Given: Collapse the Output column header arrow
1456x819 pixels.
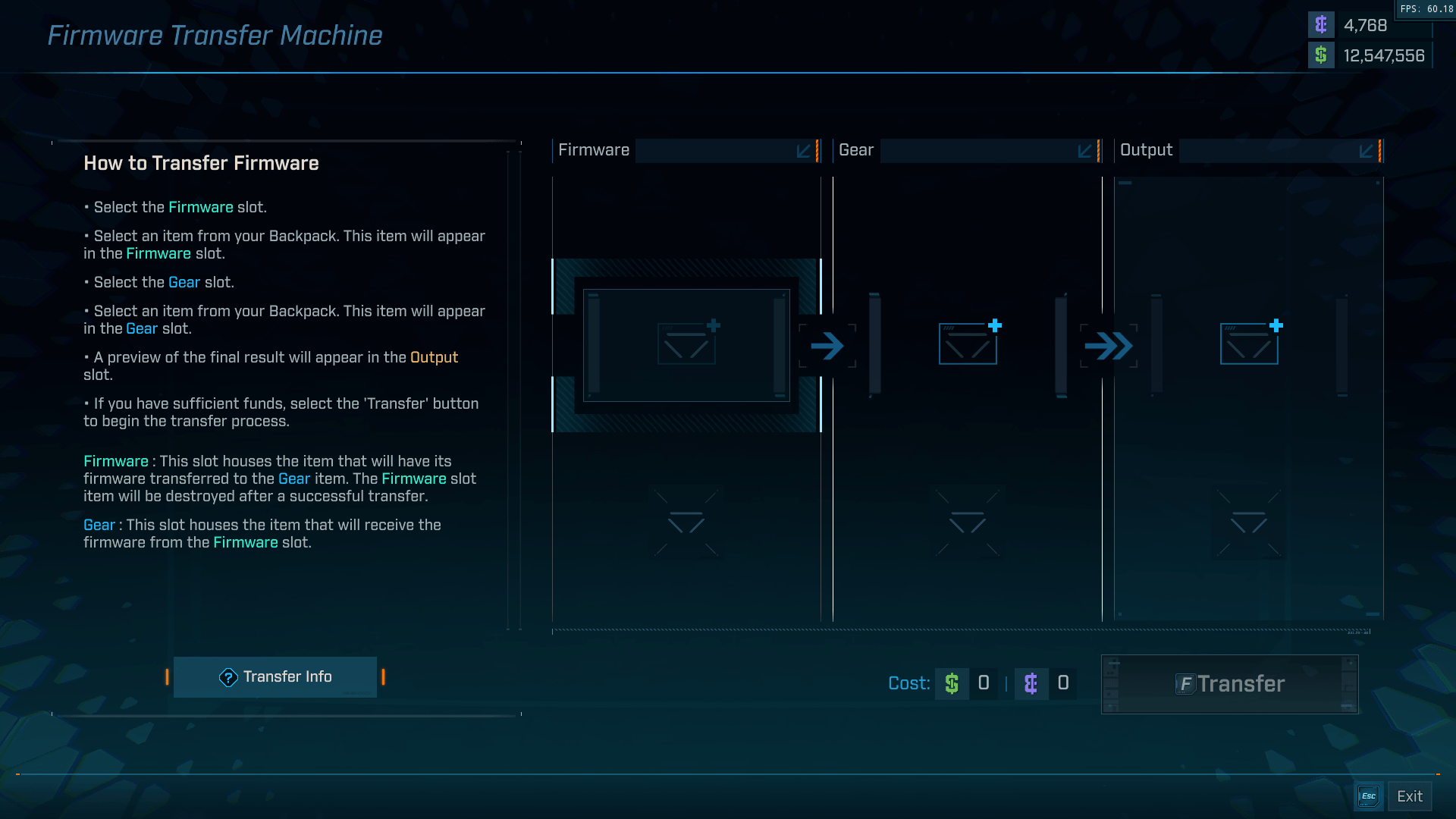Looking at the screenshot, I should tap(1367, 151).
